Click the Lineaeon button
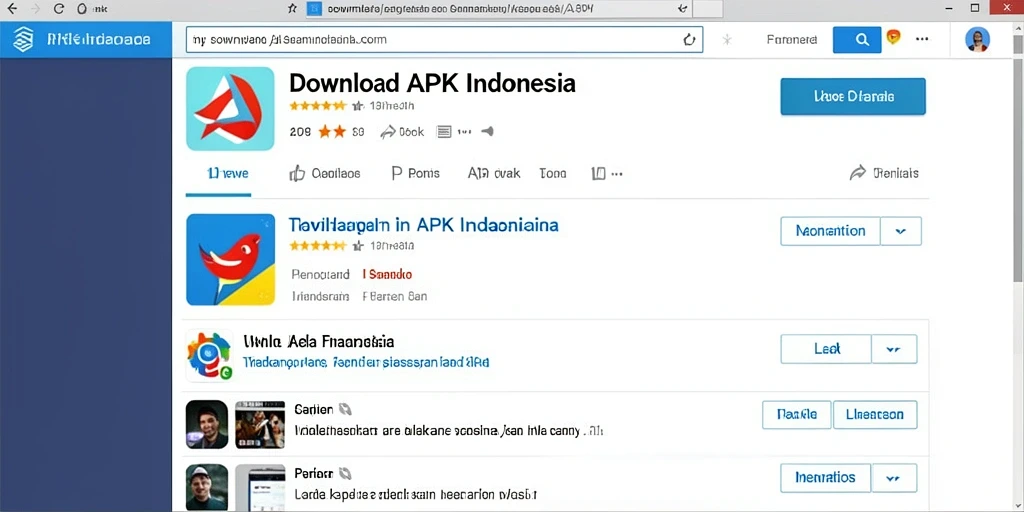The image size is (1024, 512). pos(875,415)
